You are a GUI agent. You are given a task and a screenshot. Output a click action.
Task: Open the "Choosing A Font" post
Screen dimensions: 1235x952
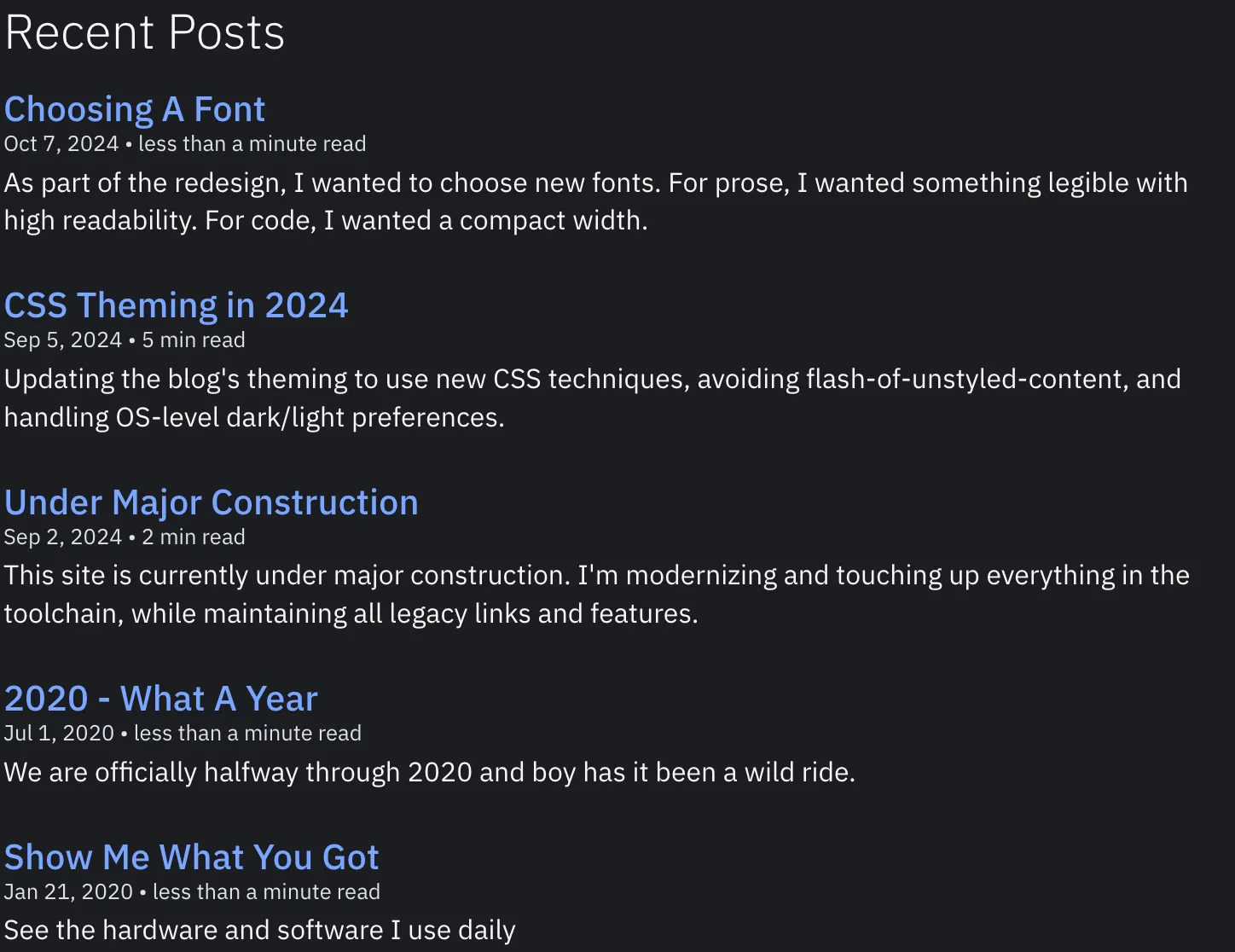click(135, 110)
